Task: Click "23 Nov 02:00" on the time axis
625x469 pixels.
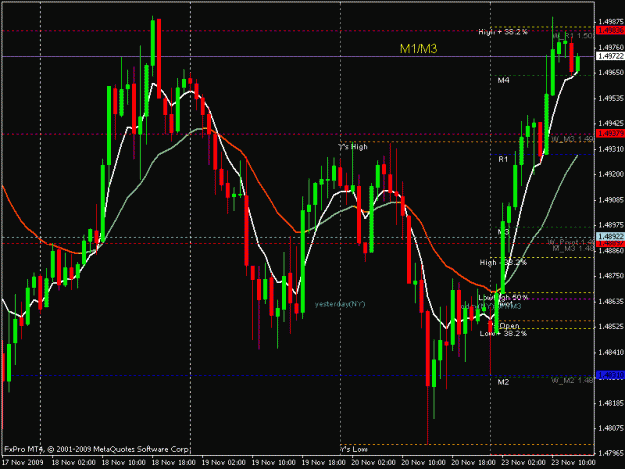Action: 523,463
